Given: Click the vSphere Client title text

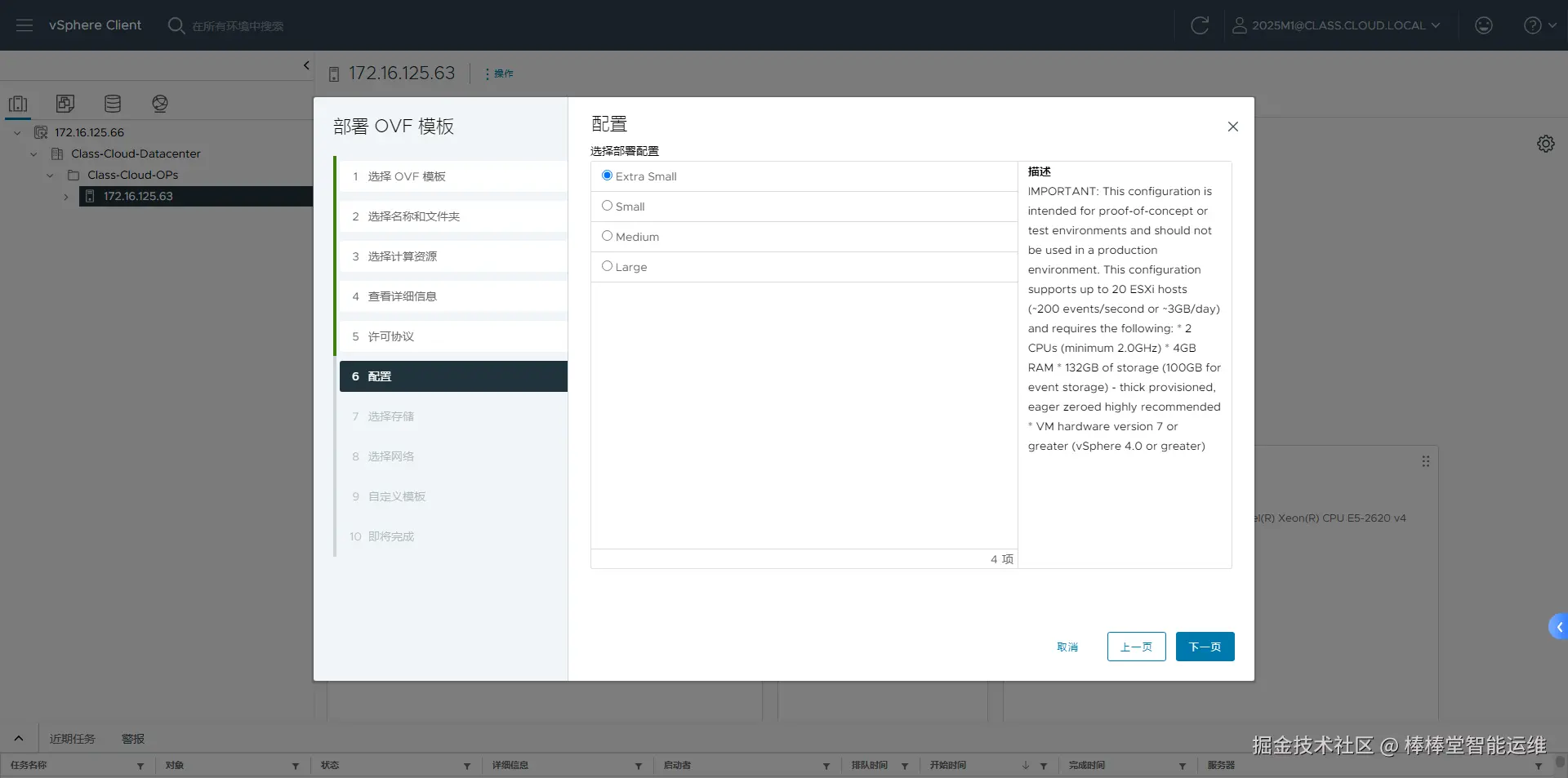Looking at the screenshot, I should point(95,25).
